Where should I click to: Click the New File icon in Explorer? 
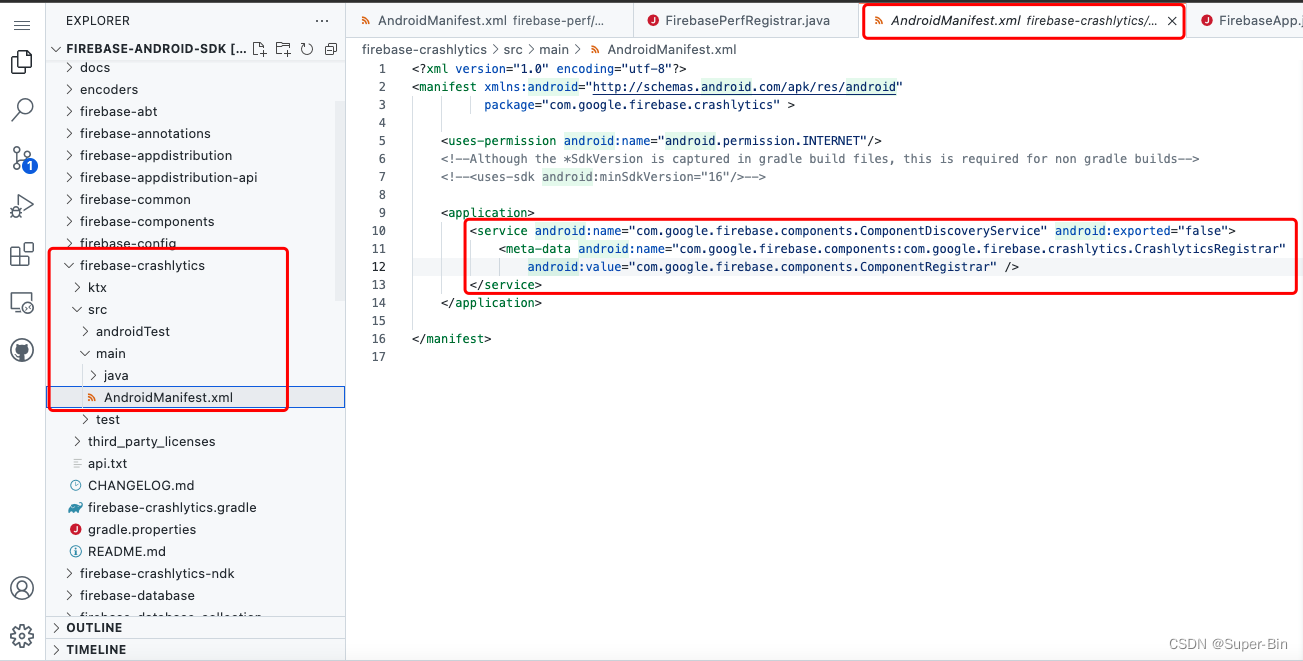pyautogui.click(x=260, y=48)
